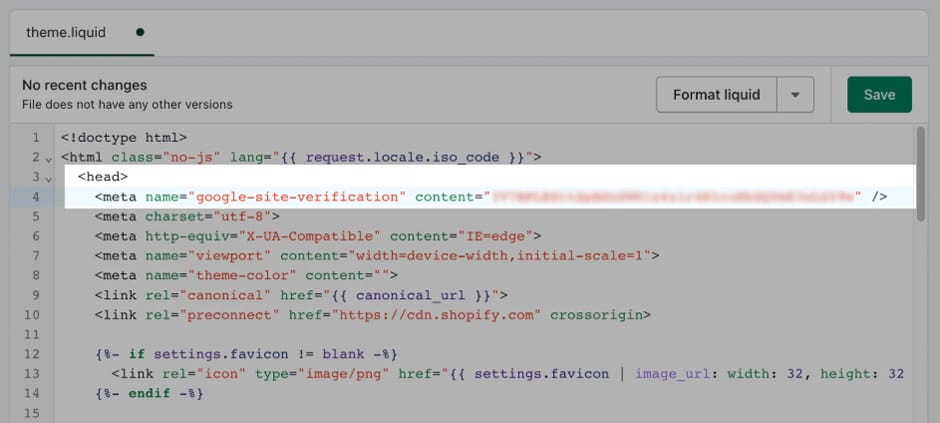Viewport: 940px width, 423px height.
Task: Select the theme.liquid tab
Action: click(66, 32)
